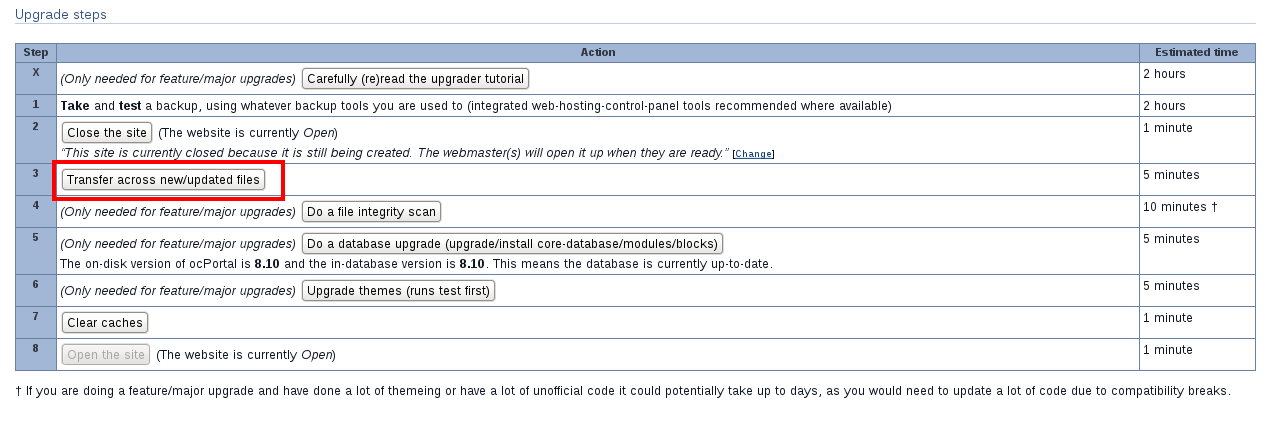Click the step 'X' row number cell
Viewport: 1267px width, 423px height.
tap(36, 73)
